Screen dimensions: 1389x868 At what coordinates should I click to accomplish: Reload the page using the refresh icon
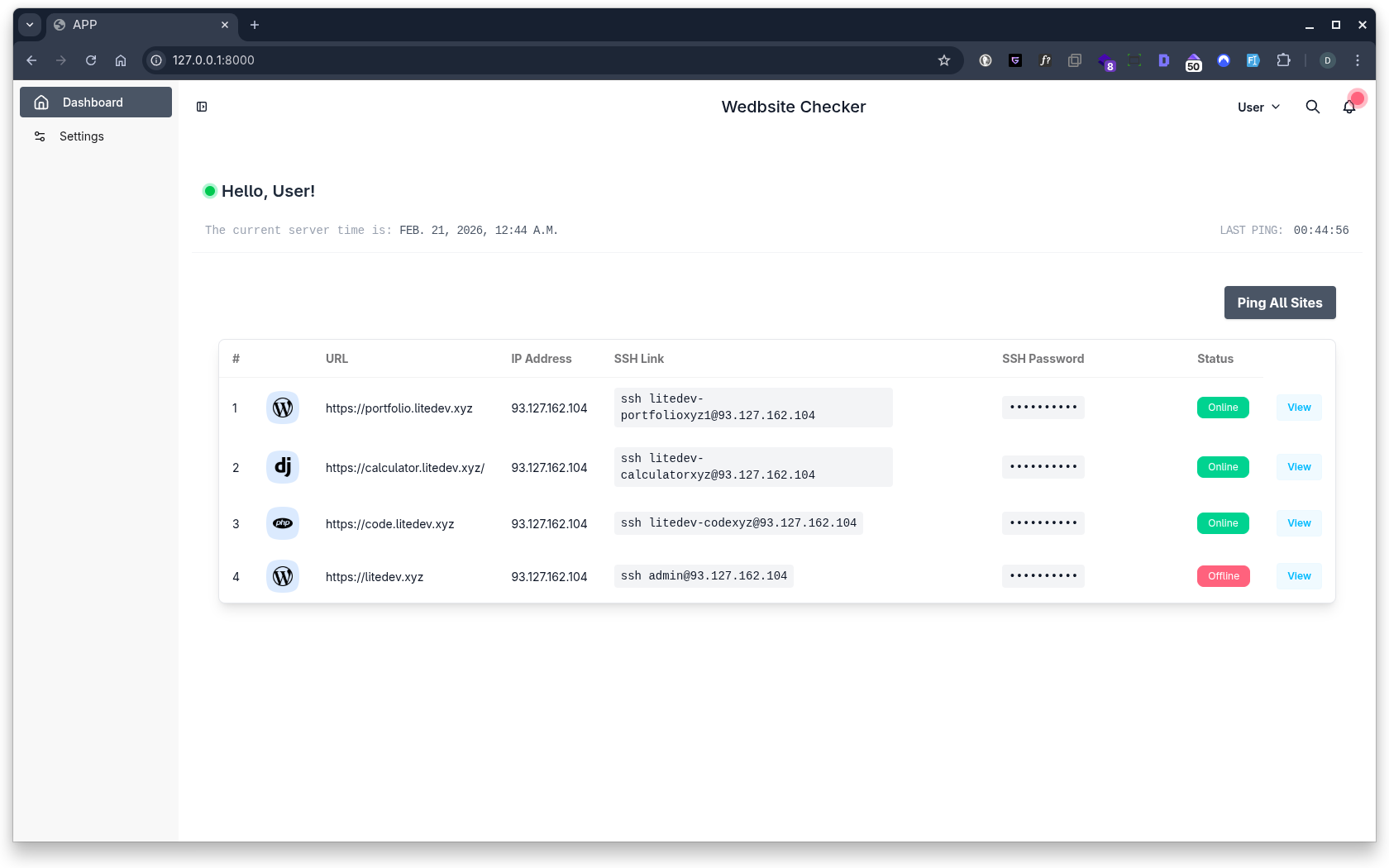pos(91,60)
